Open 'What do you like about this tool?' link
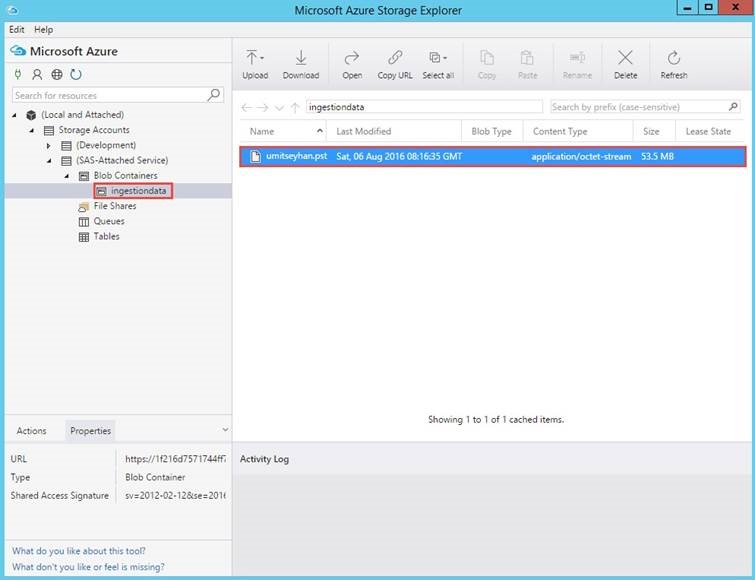 78,551
